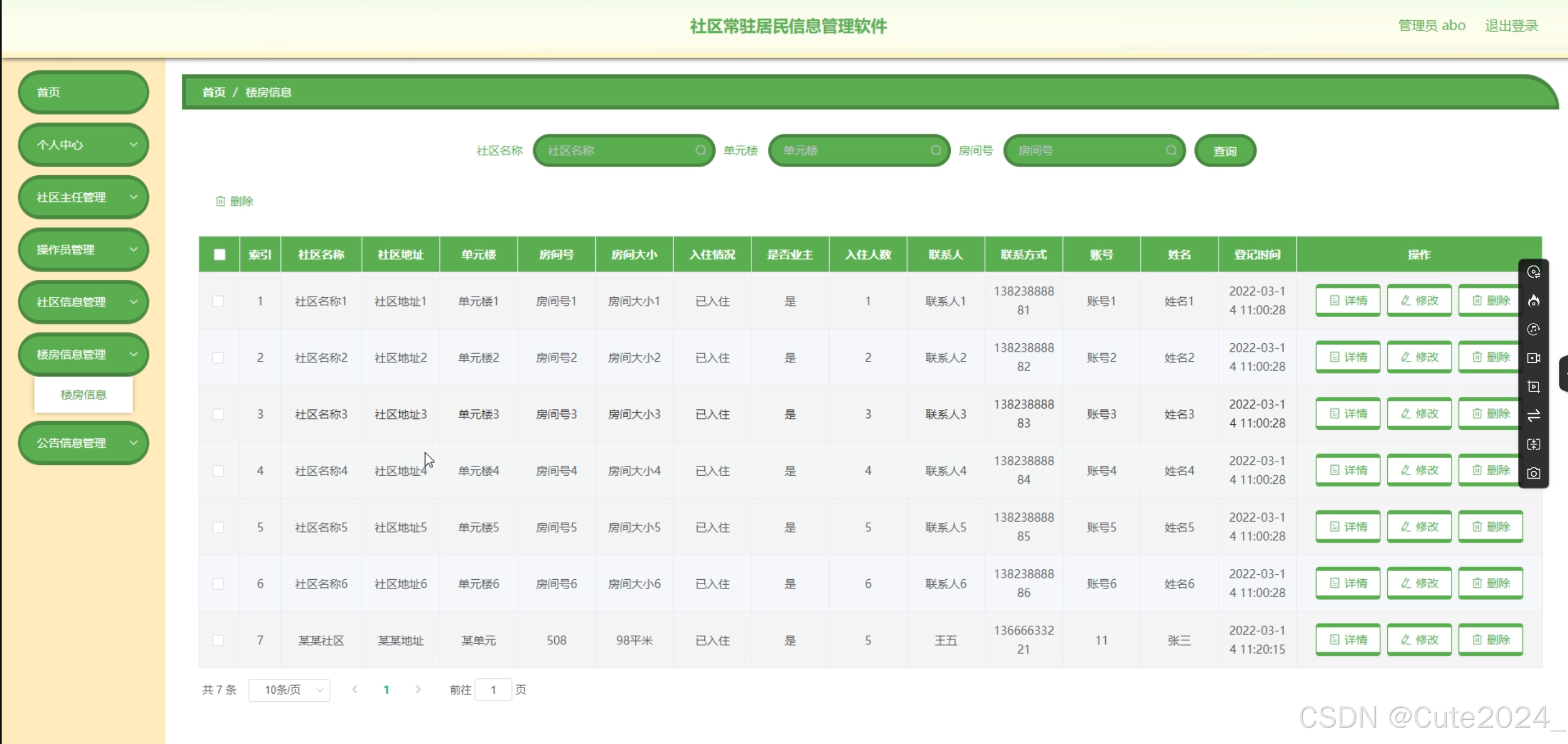This screenshot has width=1568, height=744.
Task: Click 修改 for row 社区名称6
Action: [x=1419, y=584]
